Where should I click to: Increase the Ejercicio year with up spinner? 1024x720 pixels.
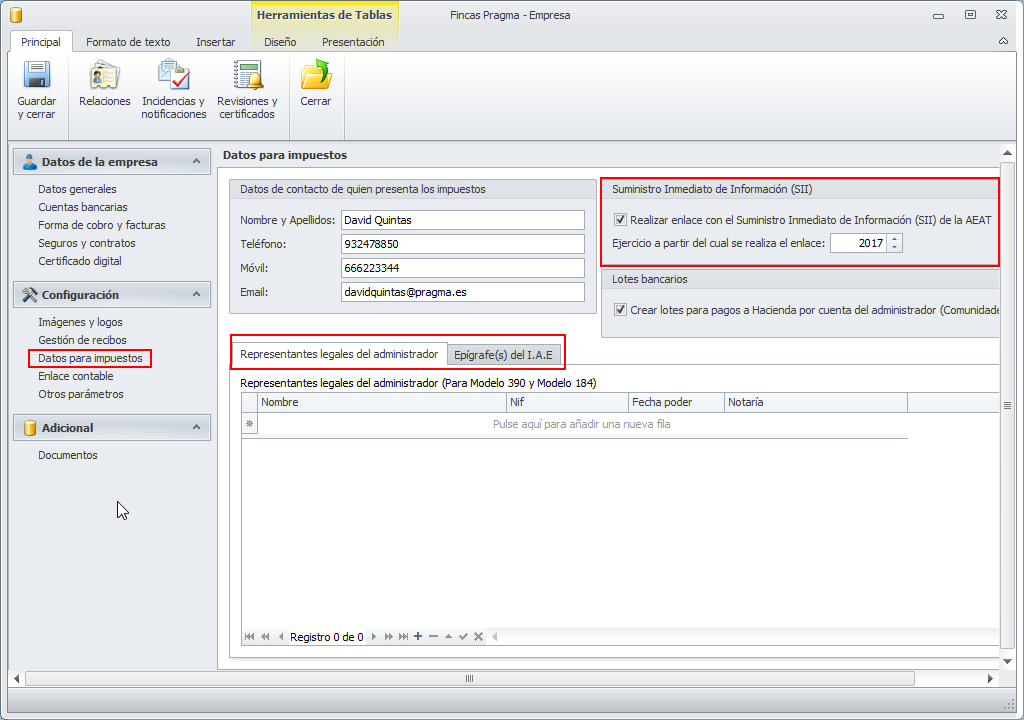pos(895,238)
